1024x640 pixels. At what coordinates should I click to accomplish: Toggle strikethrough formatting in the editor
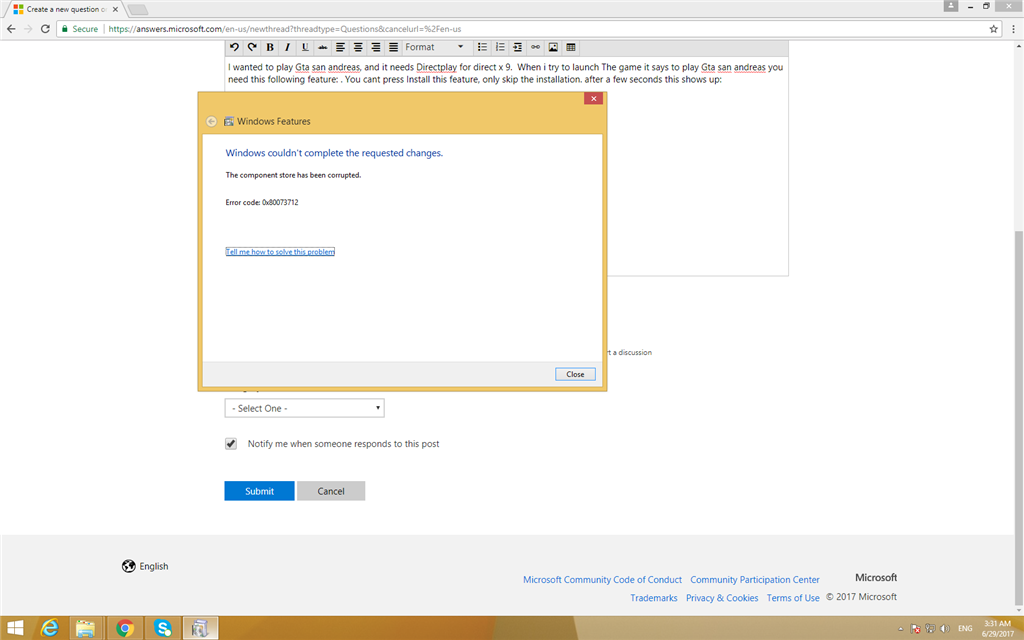click(x=323, y=47)
